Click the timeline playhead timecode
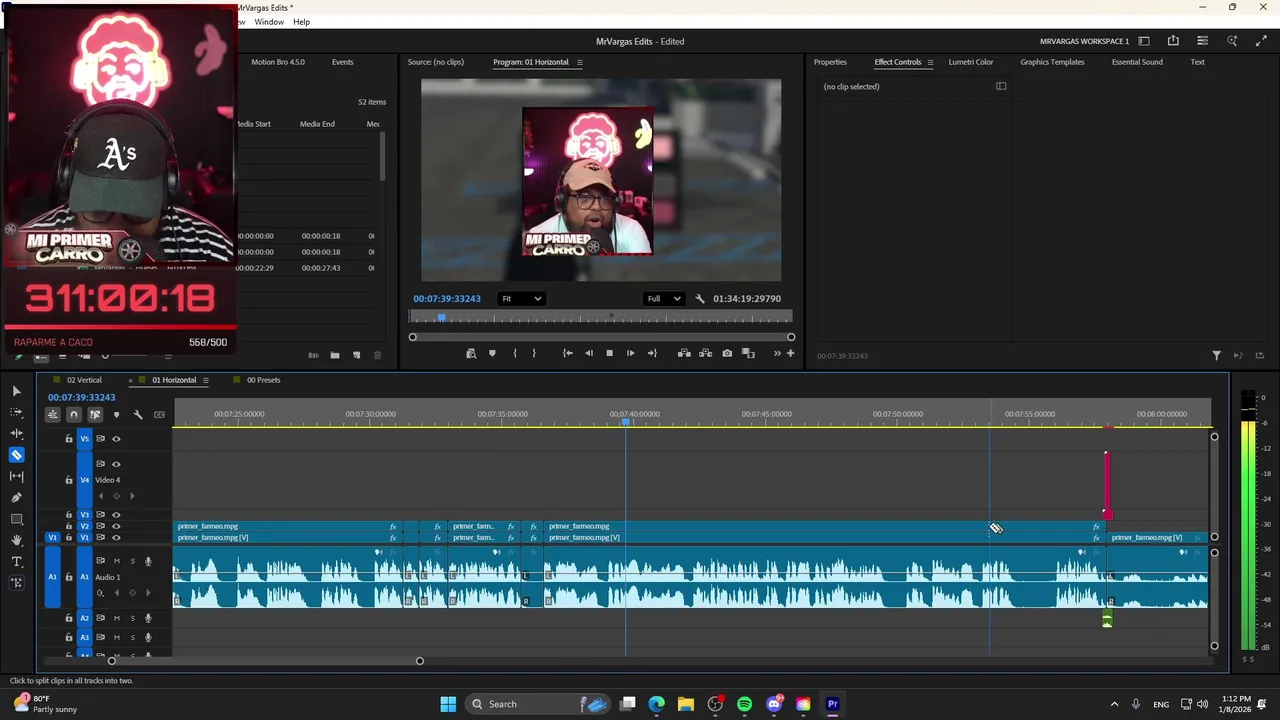The width and height of the screenshot is (1280, 720). (82, 397)
